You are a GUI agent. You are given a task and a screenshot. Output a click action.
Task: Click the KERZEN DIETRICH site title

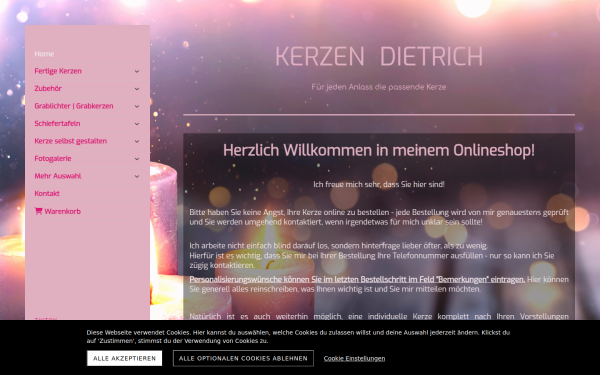tap(379, 56)
